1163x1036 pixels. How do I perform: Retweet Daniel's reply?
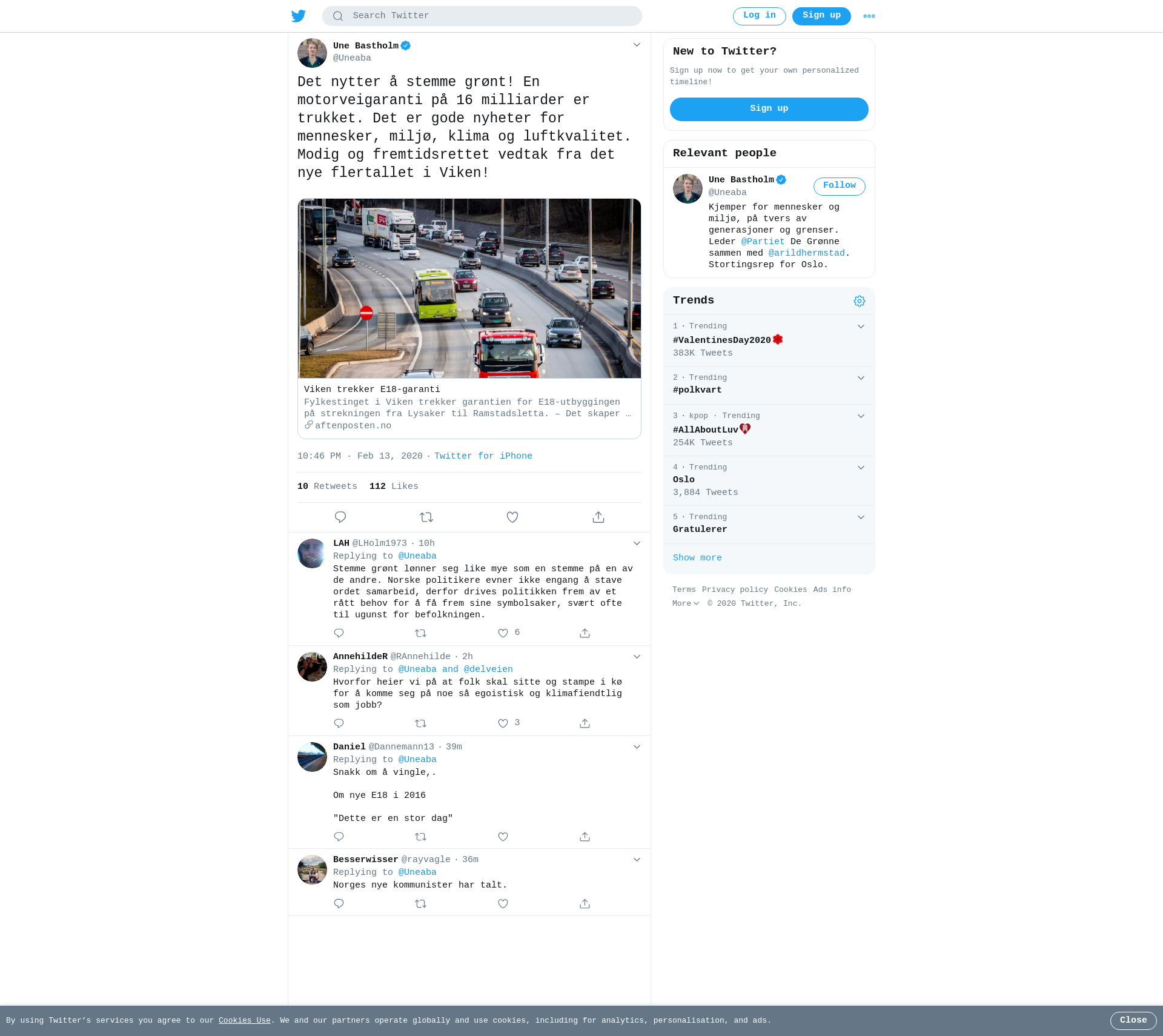pyautogui.click(x=421, y=837)
